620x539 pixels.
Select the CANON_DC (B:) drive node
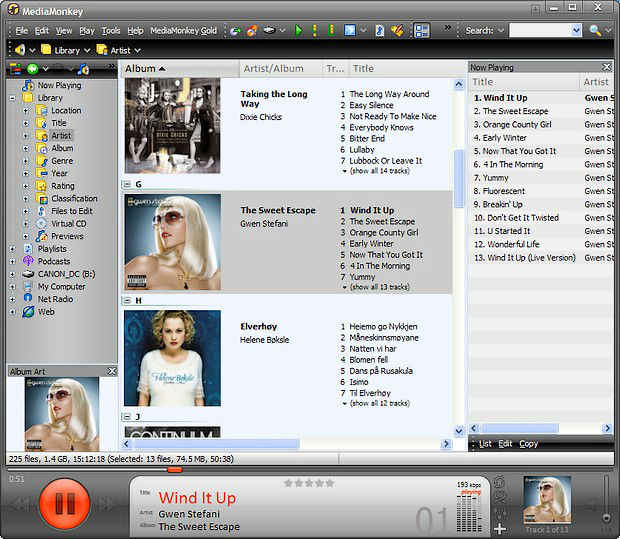(66, 274)
